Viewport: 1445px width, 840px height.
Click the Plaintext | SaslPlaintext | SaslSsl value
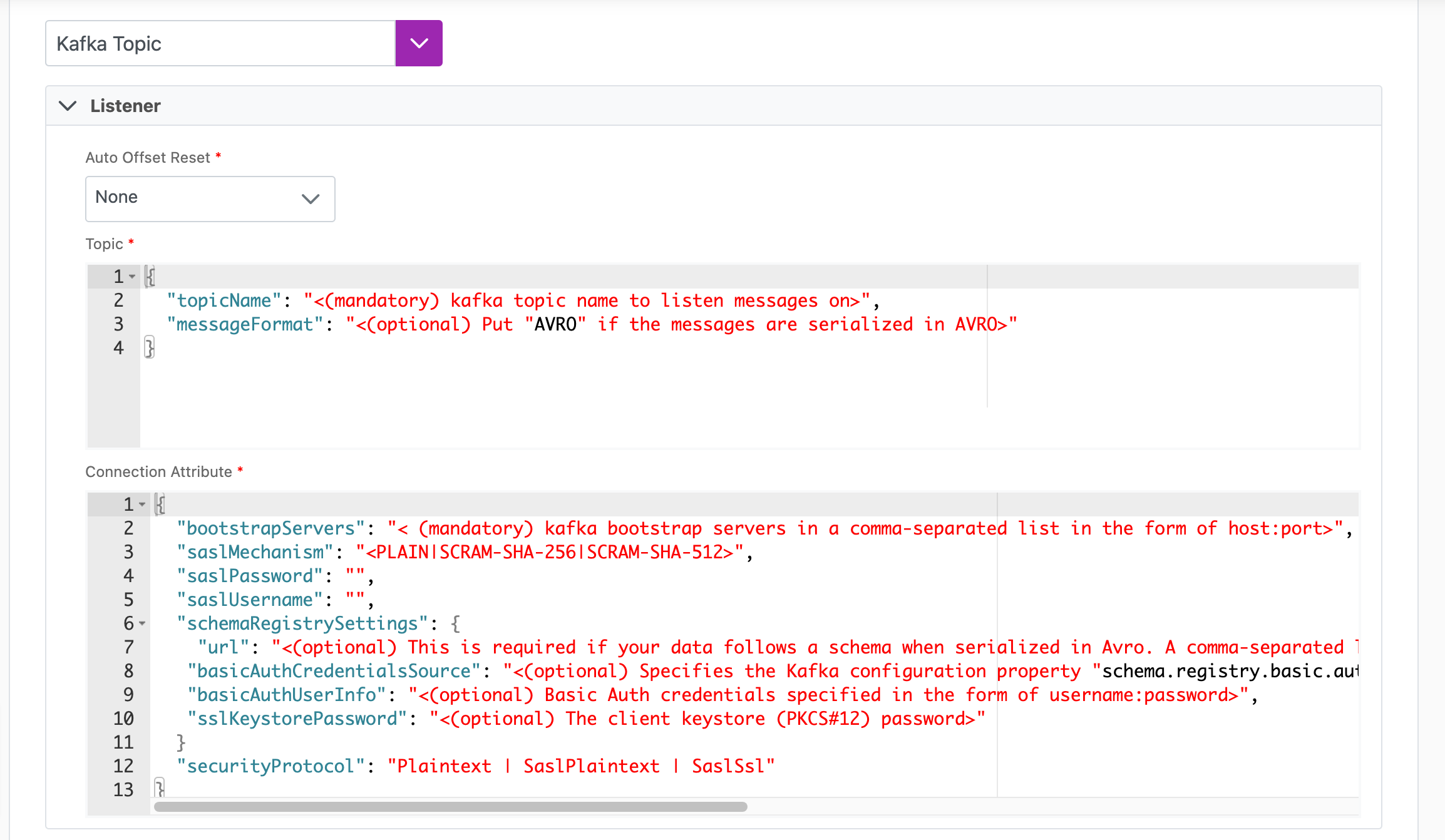point(581,766)
